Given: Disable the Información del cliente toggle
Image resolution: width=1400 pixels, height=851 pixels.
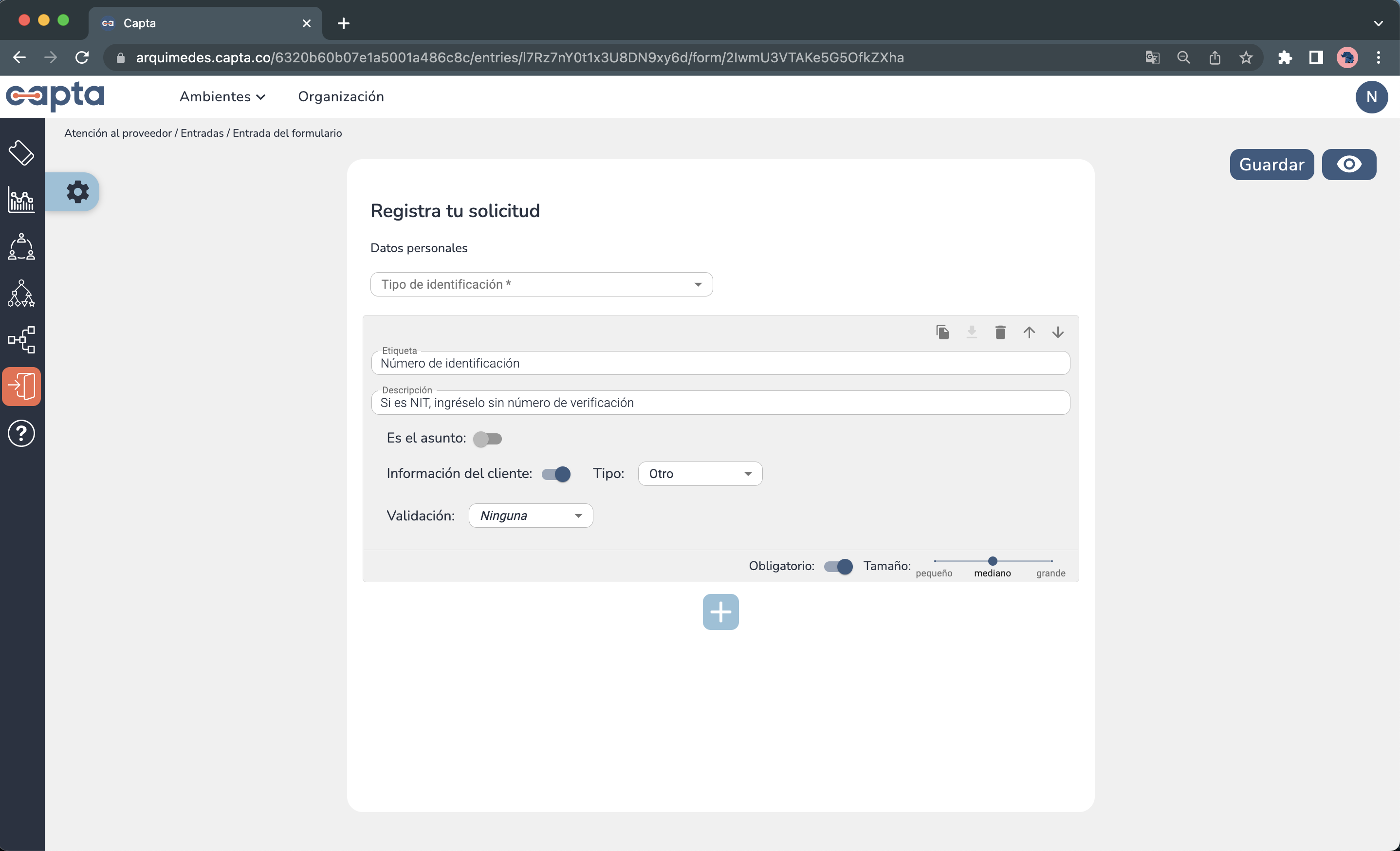Looking at the screenshot, I should pyautogui.click(x=556, y=473).
